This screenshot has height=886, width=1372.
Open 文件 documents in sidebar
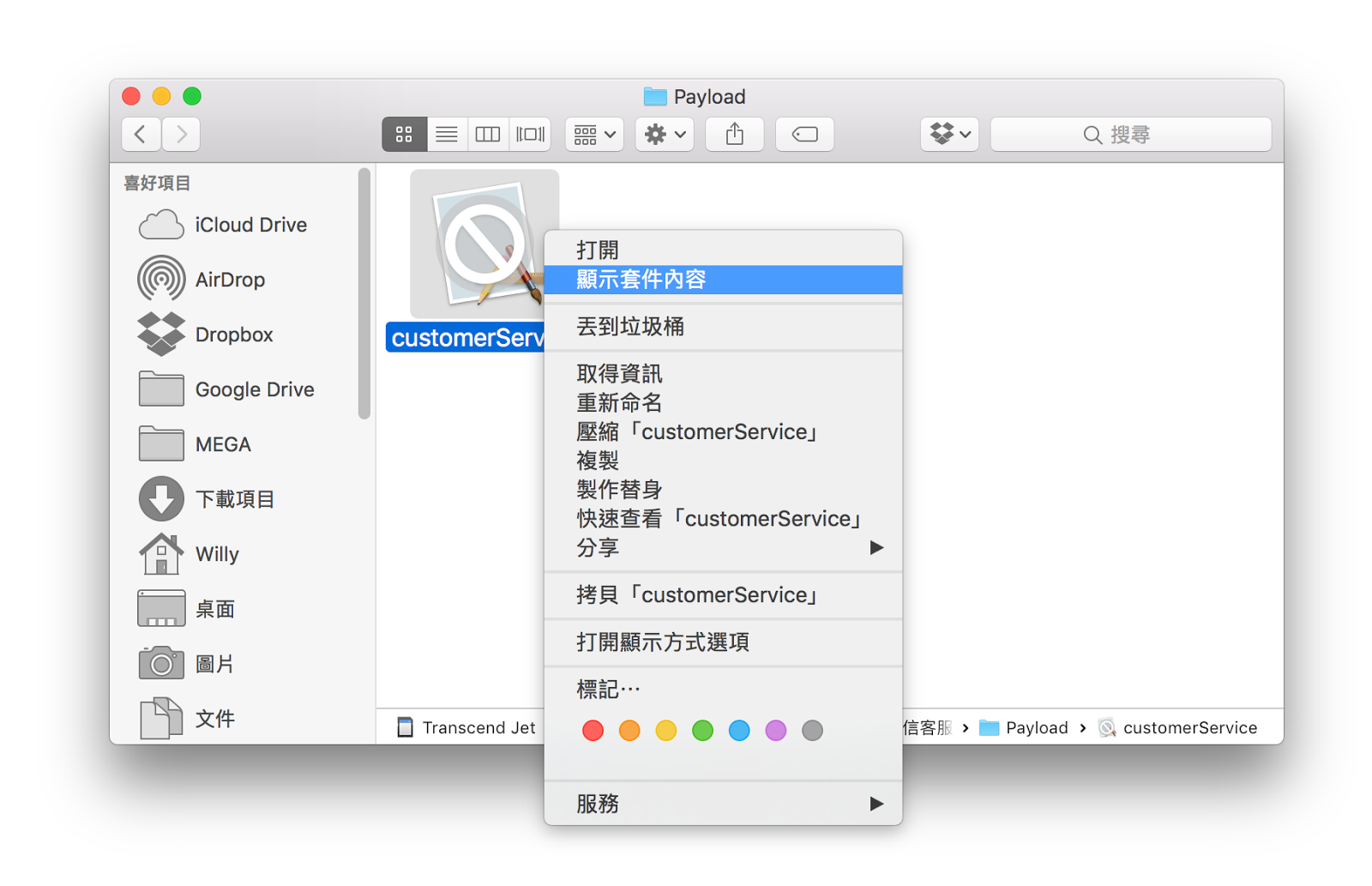point(186,719)
